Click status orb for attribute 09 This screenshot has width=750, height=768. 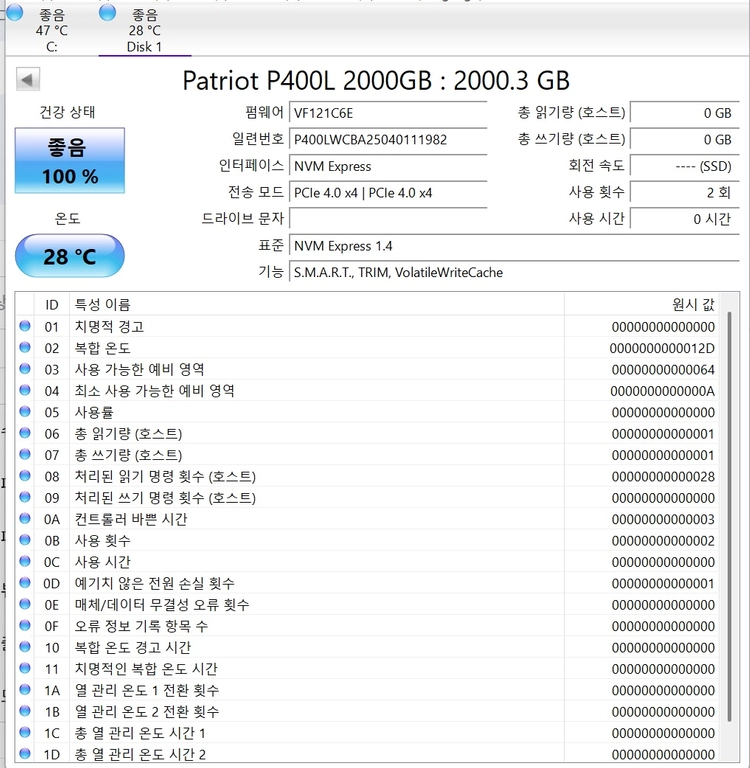click(25, 497)
